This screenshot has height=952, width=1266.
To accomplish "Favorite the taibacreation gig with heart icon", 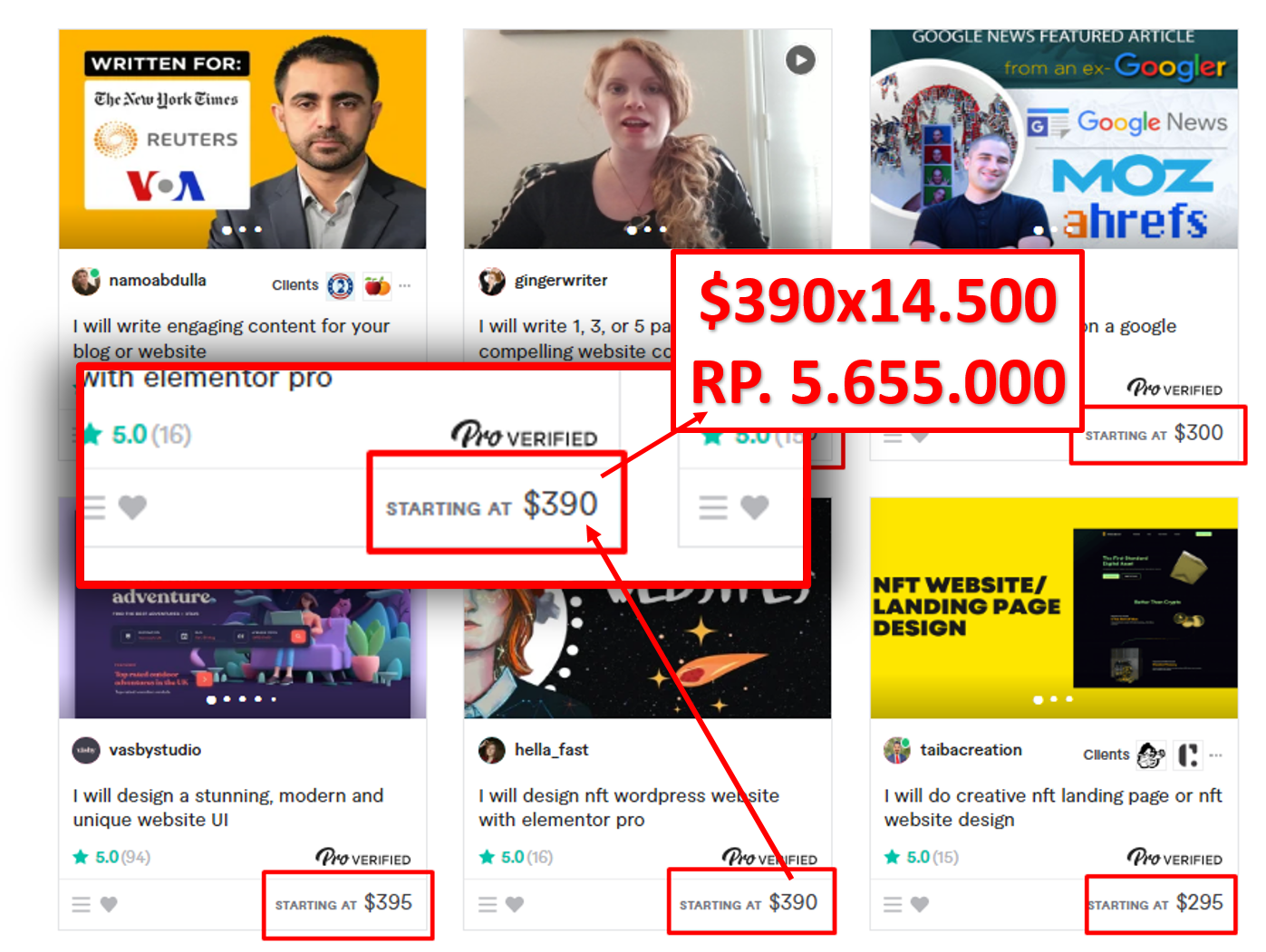I will (x=920, y=904).
